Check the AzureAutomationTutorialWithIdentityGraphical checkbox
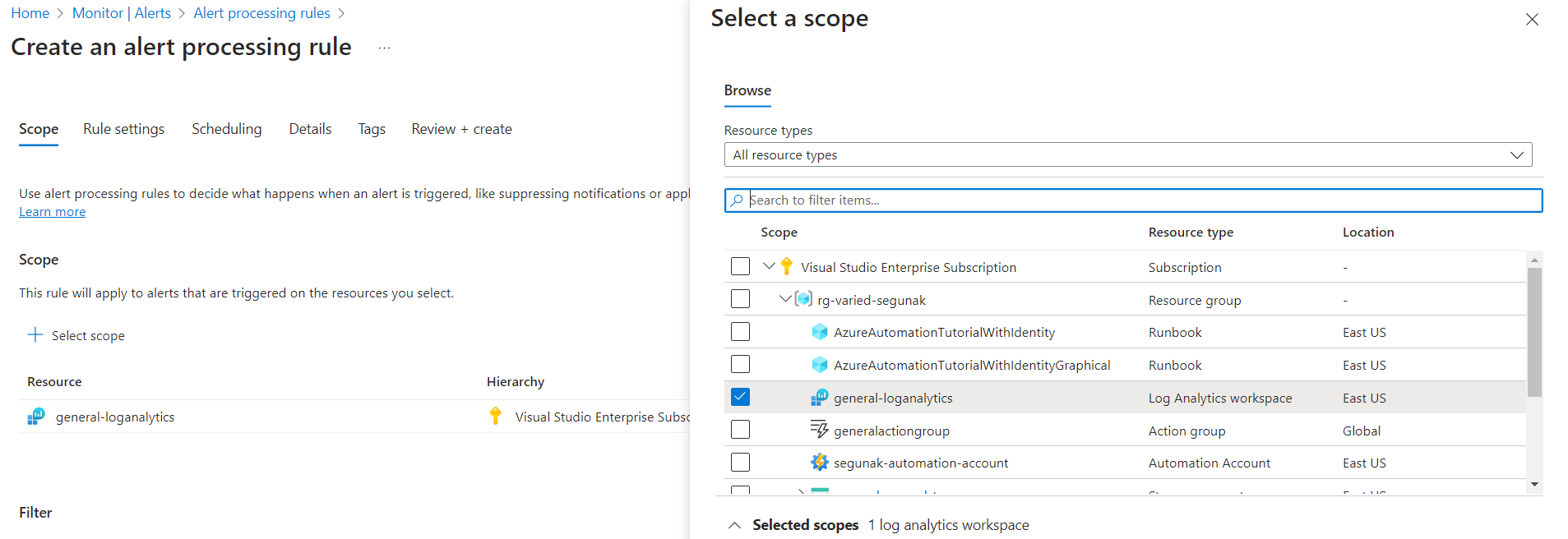 pyautogui.click(x=740, y=364)
